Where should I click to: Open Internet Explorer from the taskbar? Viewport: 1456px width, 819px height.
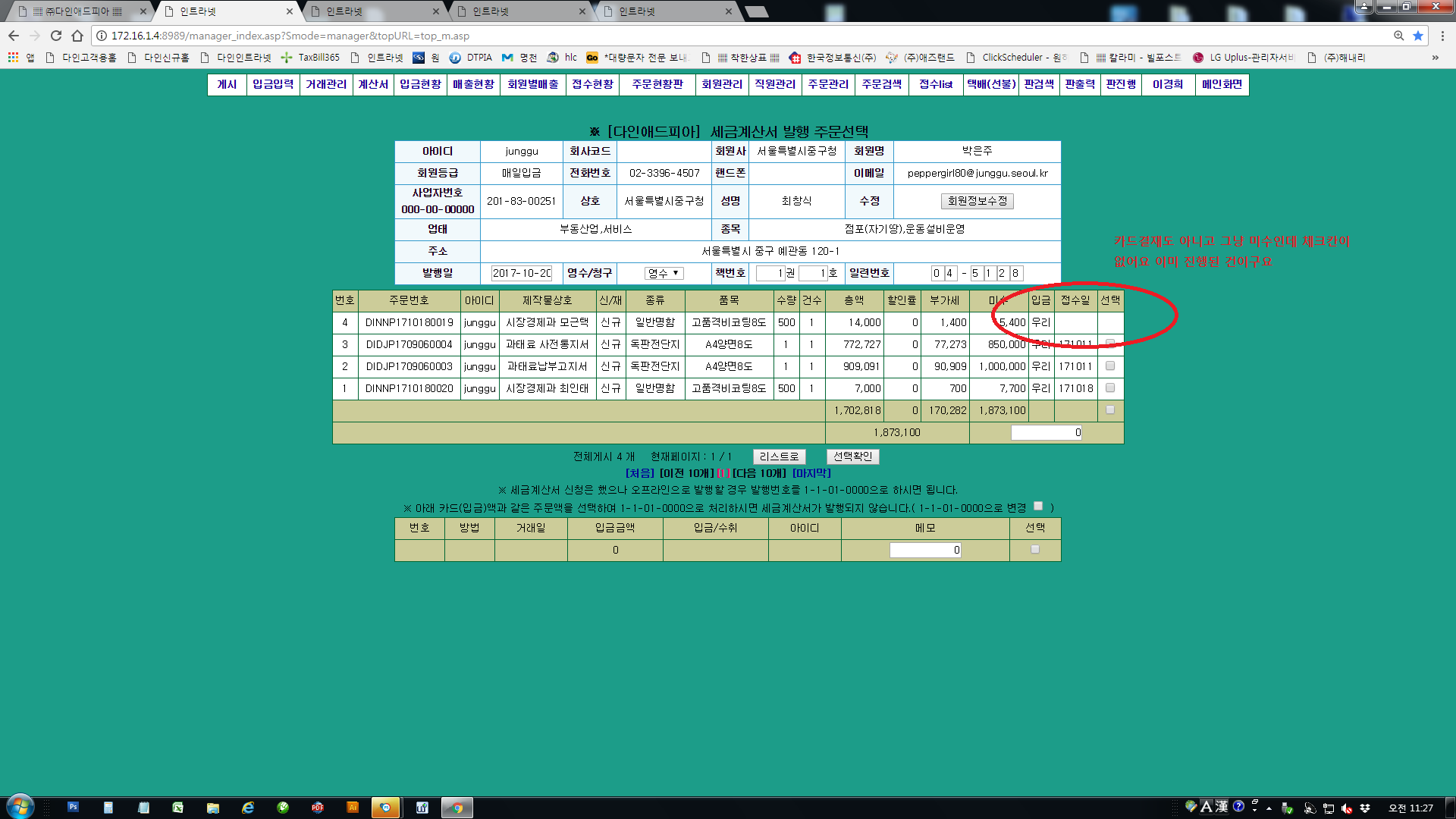point(248,808)
